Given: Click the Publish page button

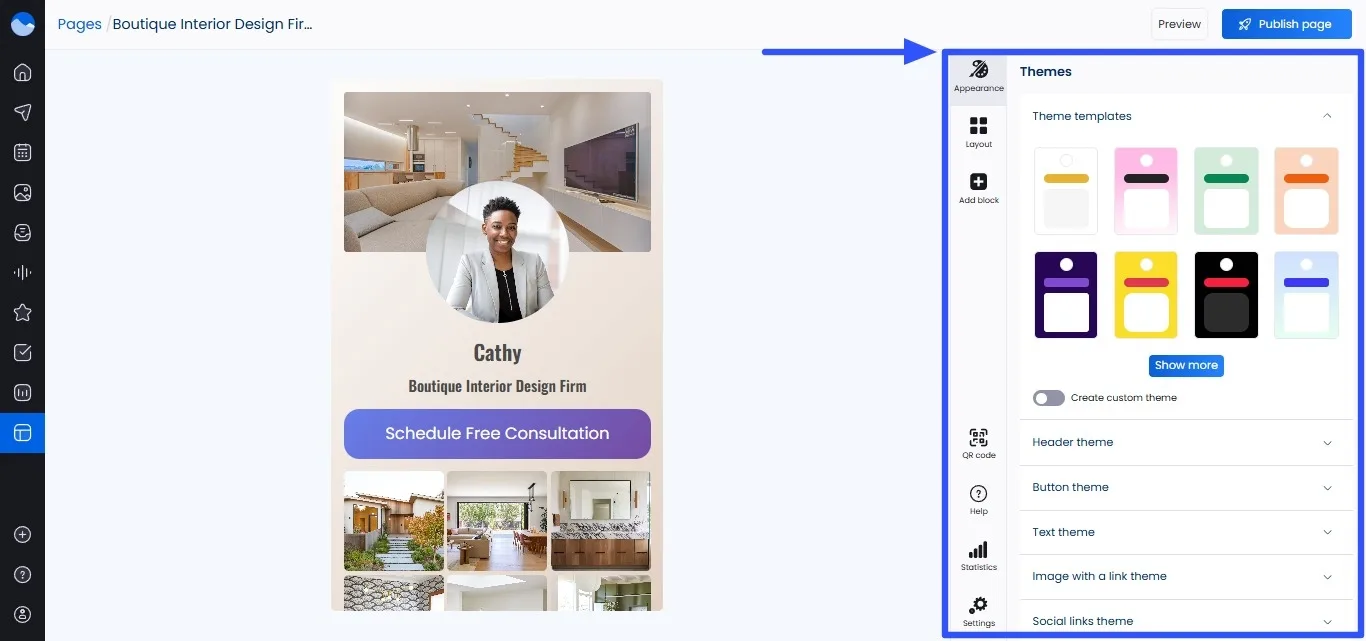Looking at the screenshot, I should tap(1285, 24).
